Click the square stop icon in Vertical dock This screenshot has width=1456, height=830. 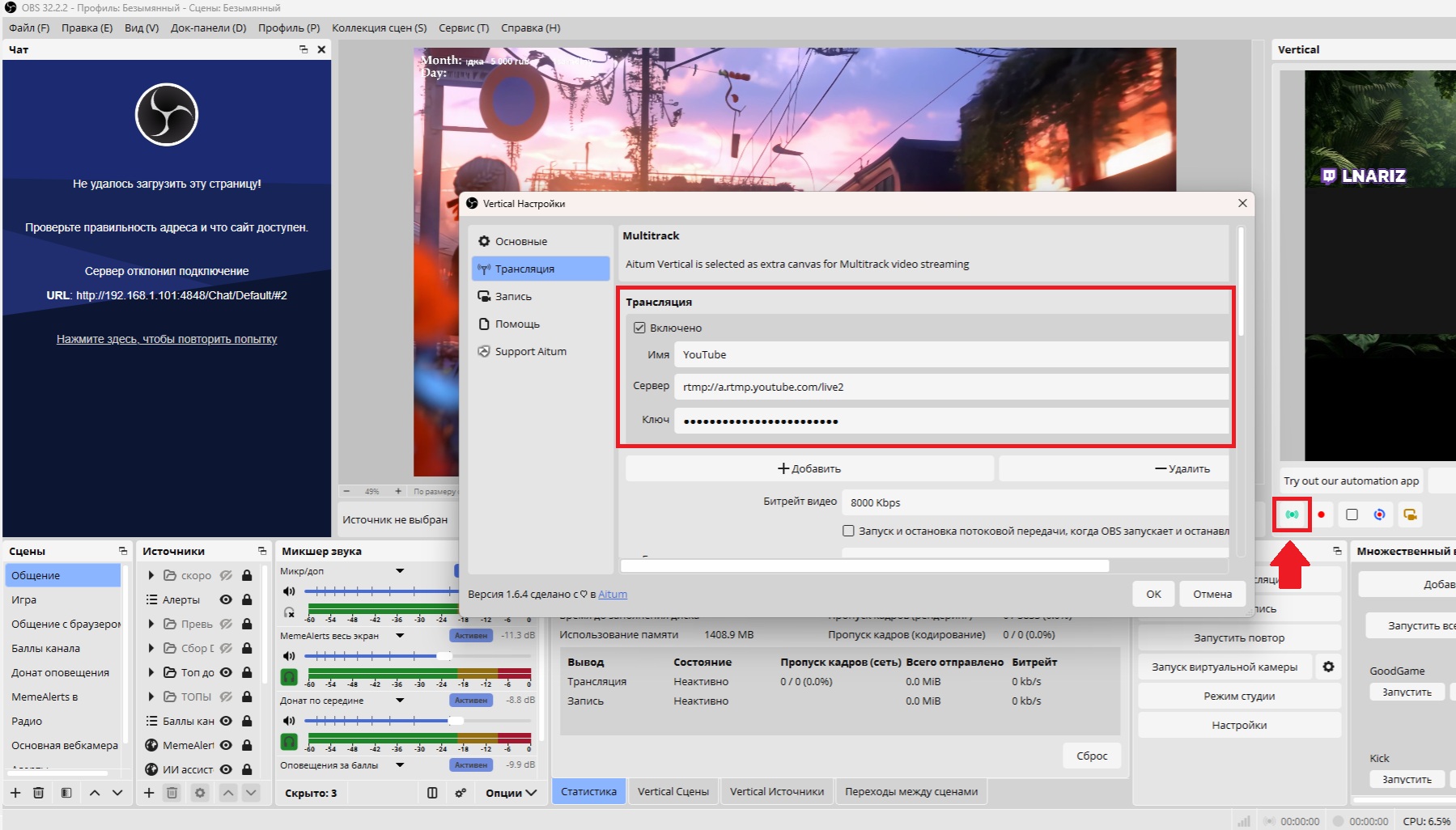[x=1352, y=515]
